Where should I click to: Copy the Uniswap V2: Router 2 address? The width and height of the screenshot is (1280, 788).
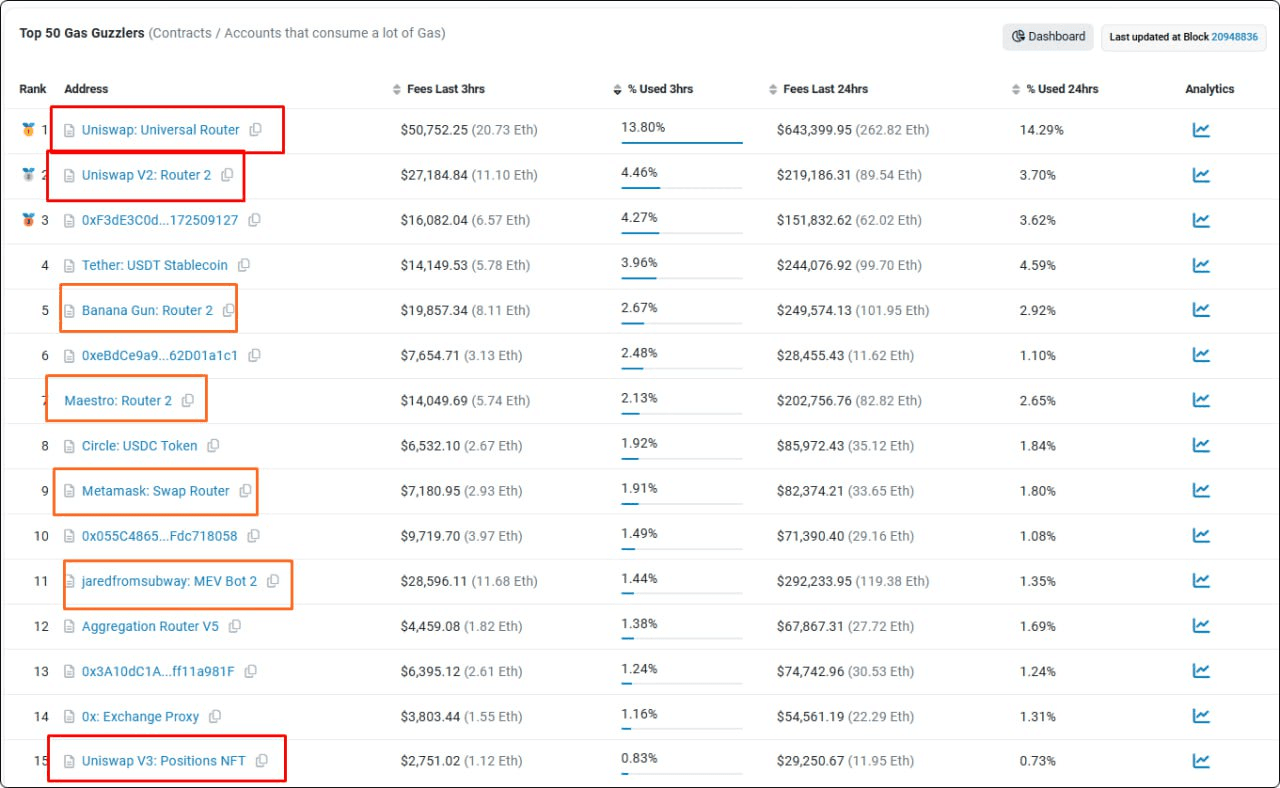pos(227,175)
